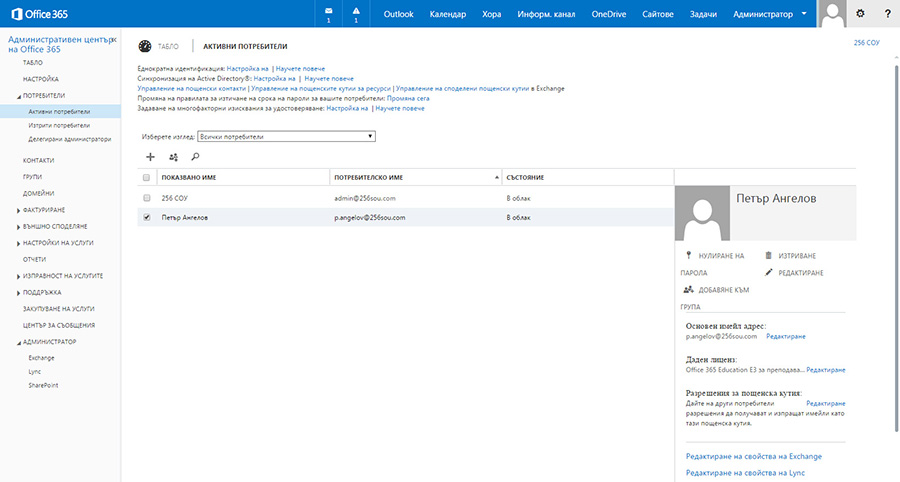Viewport: 900px width, 482px height.
Task: Select Изтрити потребители in sidebar
Action: [59, 126]
